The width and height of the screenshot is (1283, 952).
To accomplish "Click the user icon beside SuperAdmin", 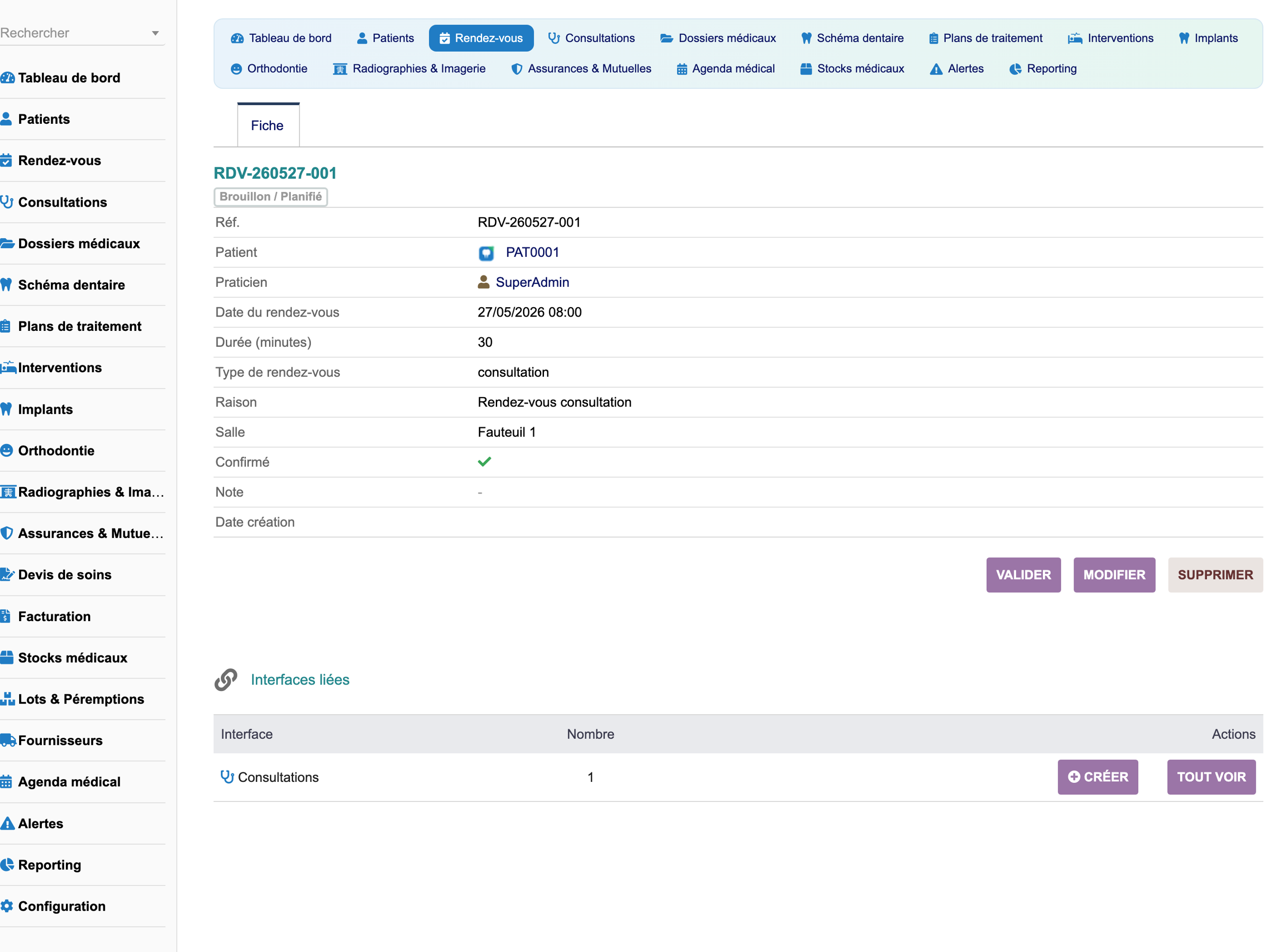I will click(x=483, y=282).
